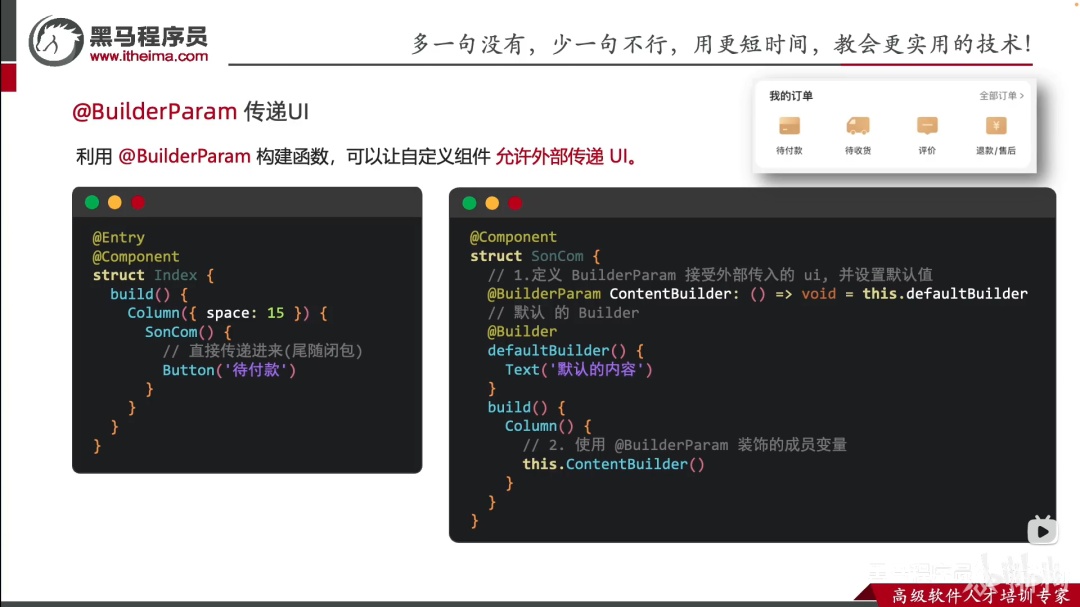Select the 评价 review icon

click(x=927, y=126)
